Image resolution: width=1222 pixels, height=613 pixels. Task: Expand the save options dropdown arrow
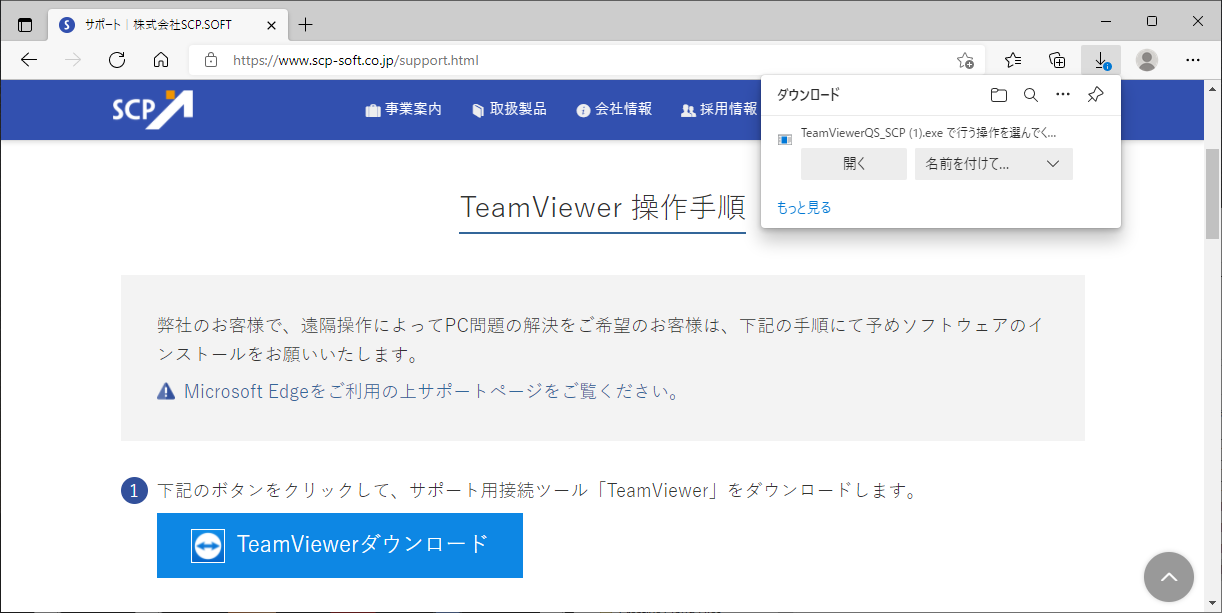tap(1053, 164)
